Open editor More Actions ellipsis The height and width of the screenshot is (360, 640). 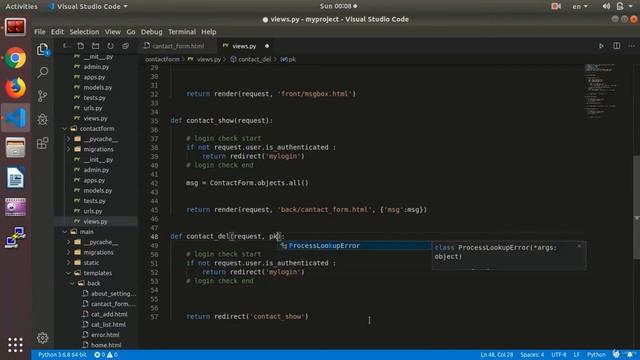[631, 46]
